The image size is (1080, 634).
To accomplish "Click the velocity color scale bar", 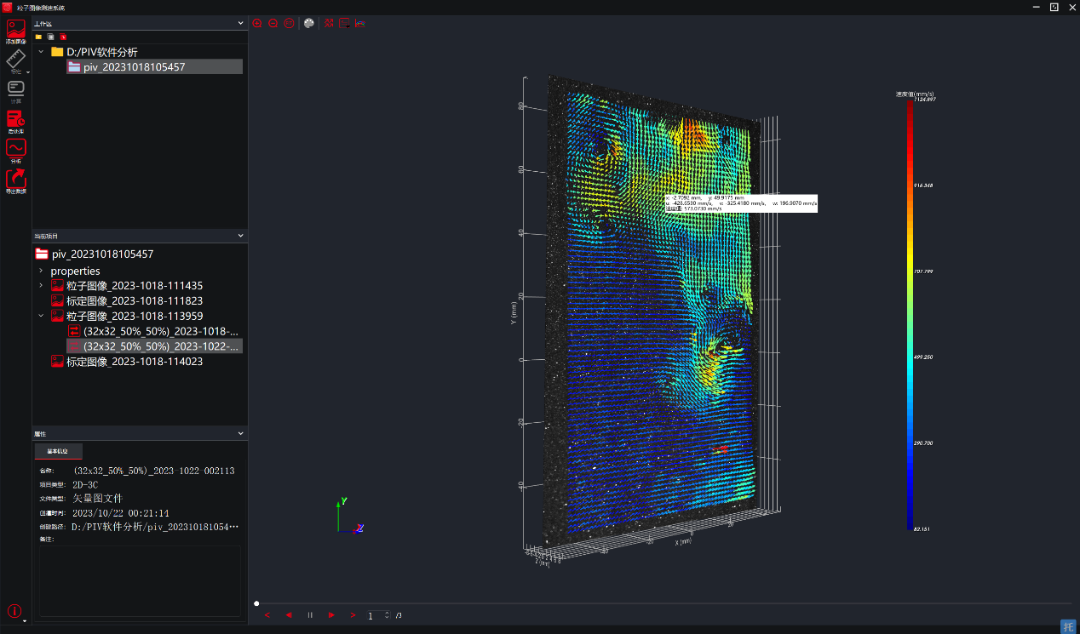I will (x=910, y=314).
